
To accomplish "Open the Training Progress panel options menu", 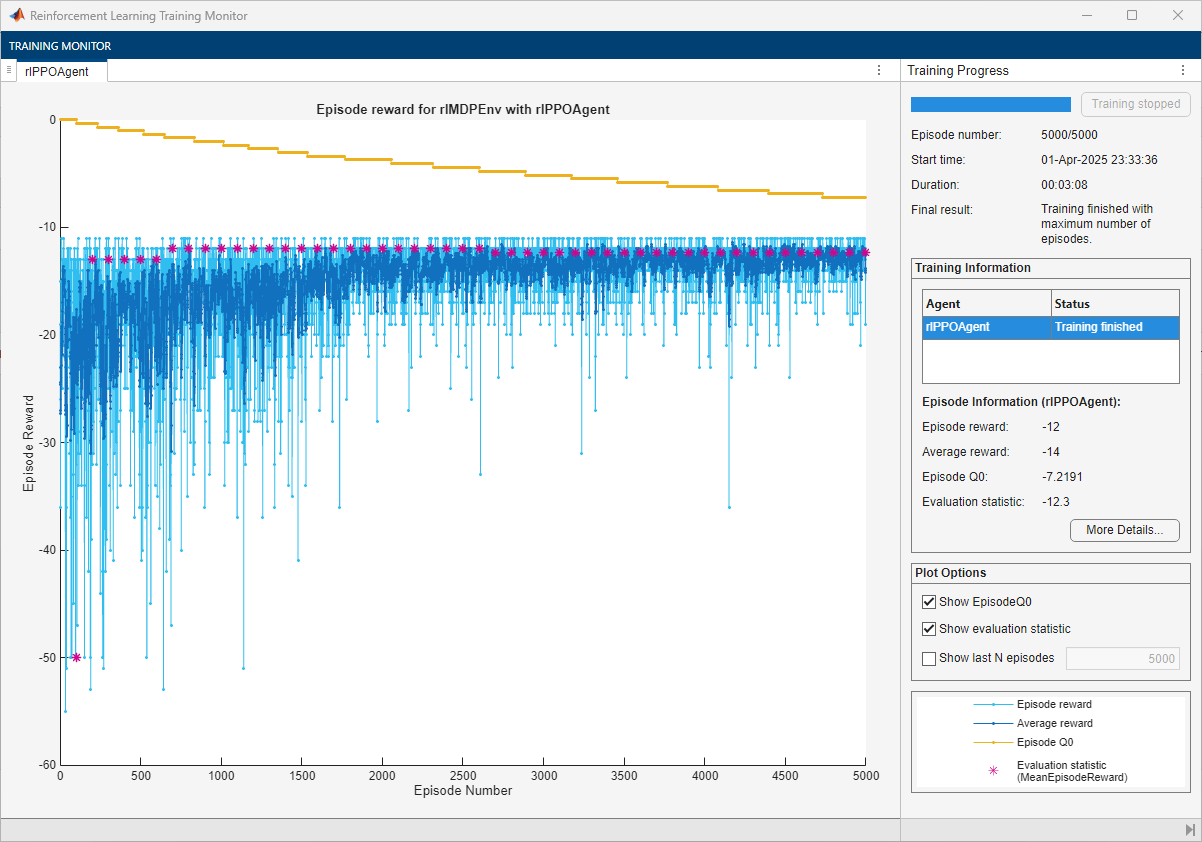I will (x=1183, y=70).
